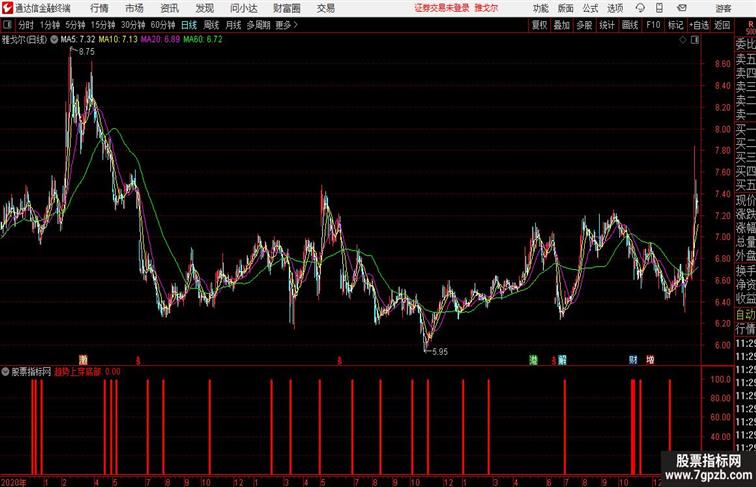The width and height of the screenshot is (756, 487).
Task: Expand the 更多 period options
Action: click(x=287, y=25)
